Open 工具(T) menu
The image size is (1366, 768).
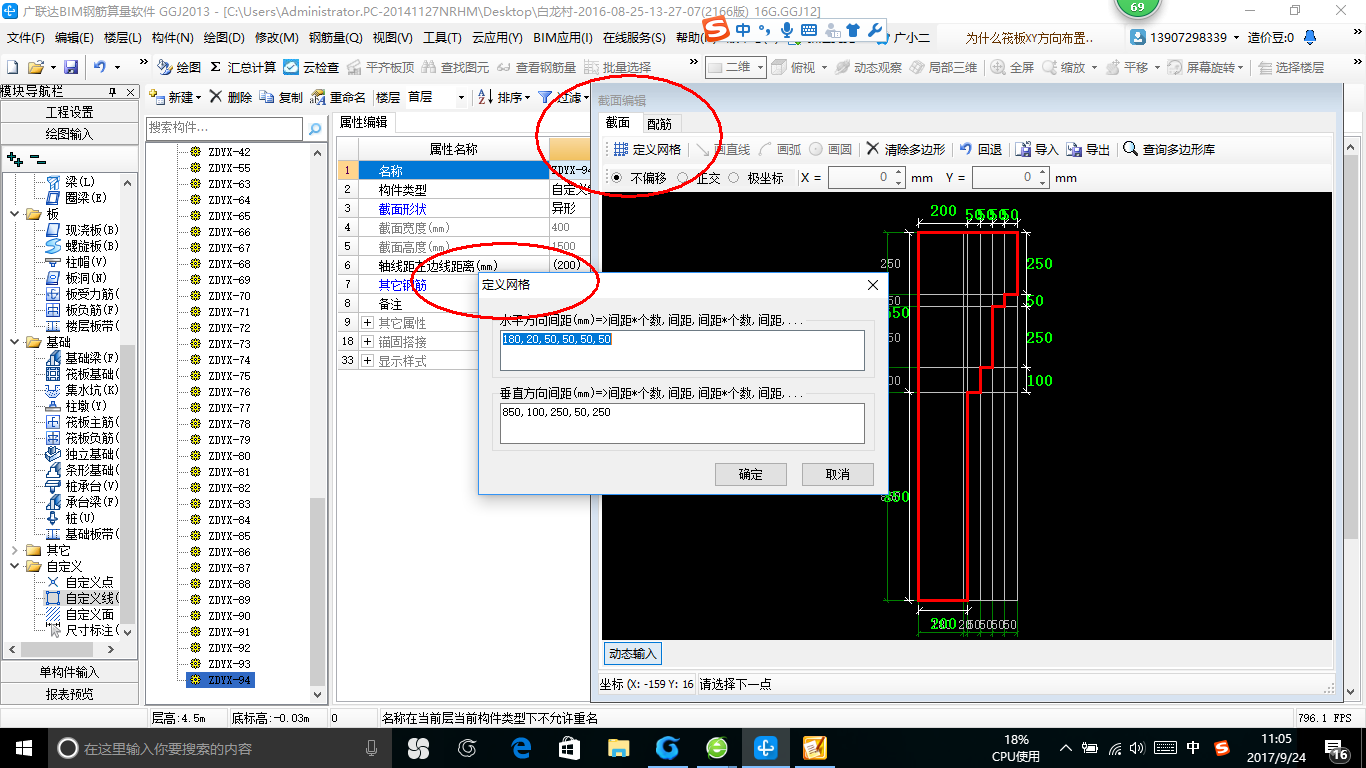click(x=442, y=38)
